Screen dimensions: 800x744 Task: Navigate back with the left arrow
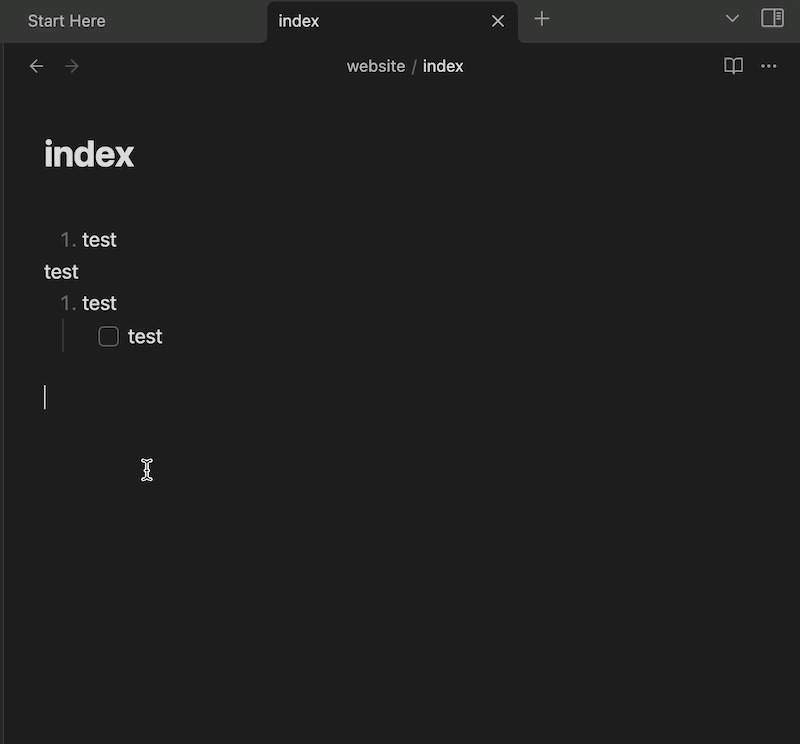(37, 66)
